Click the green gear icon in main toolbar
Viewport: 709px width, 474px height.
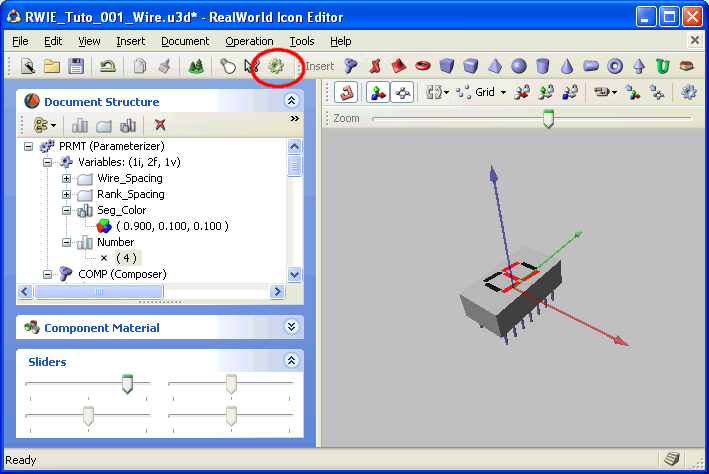[x=276, y=66]
